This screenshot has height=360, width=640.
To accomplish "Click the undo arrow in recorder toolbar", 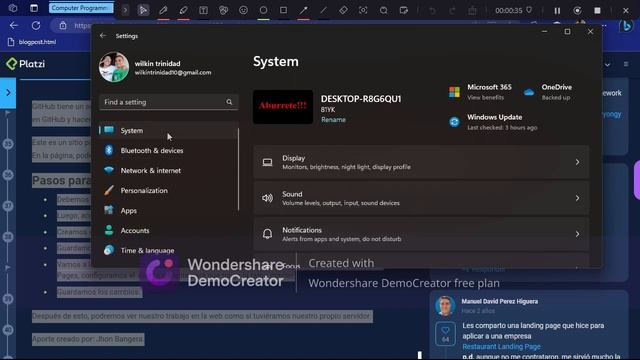I will (x=432, y=11).
